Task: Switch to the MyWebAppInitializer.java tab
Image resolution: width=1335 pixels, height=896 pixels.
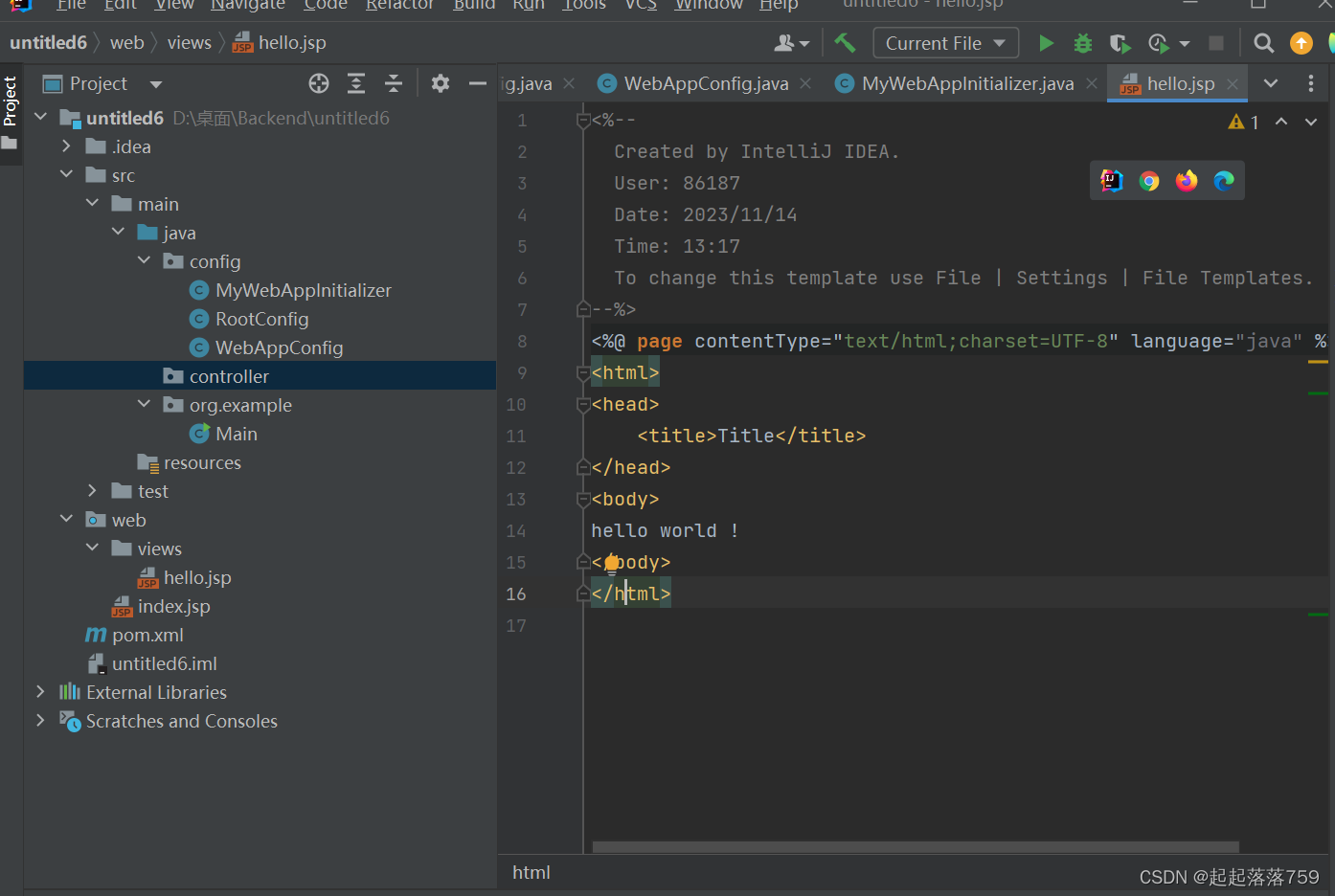Action: click(x=967, y=83)
